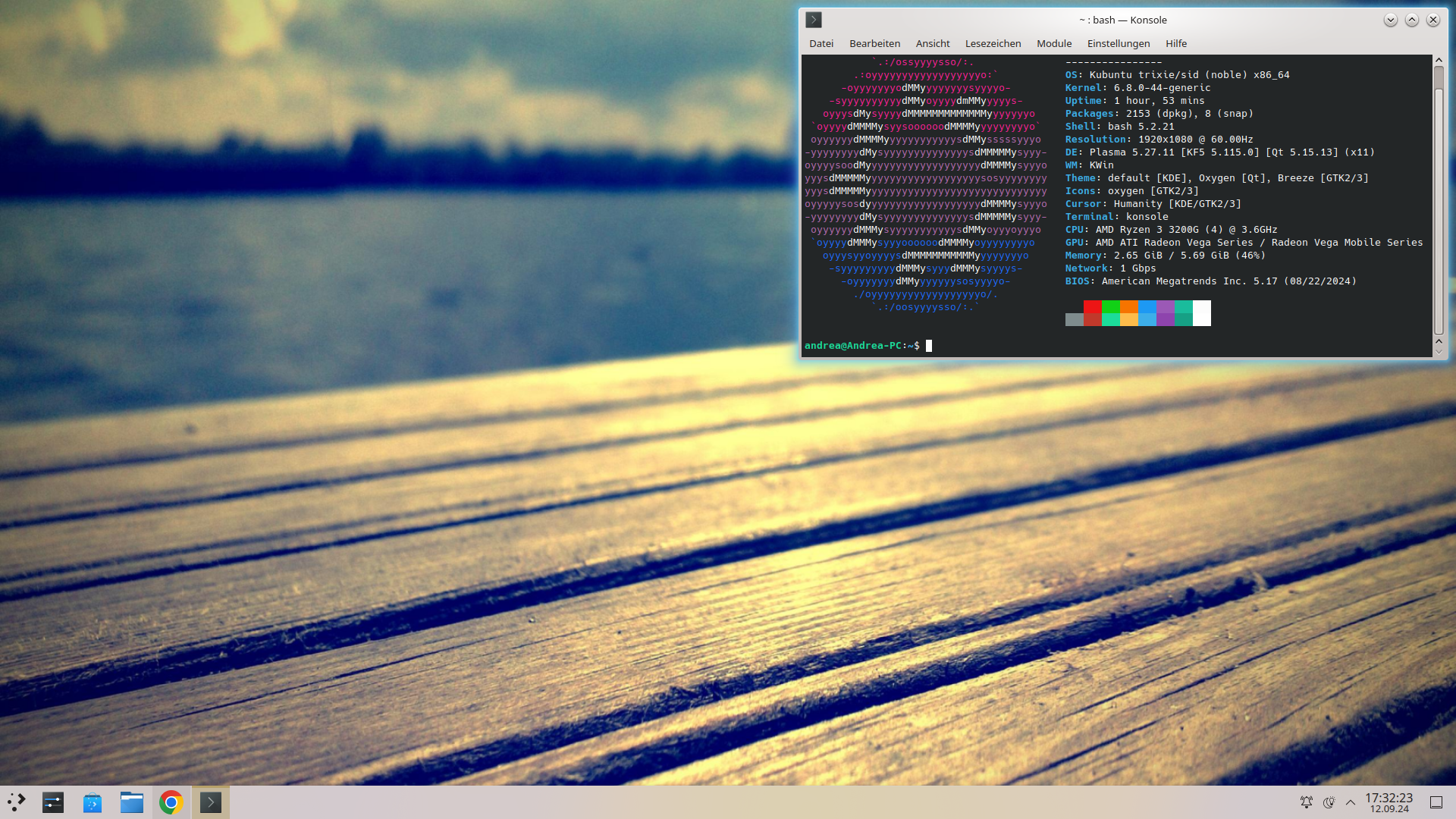The image size is (1456, 819).
Task: Click the bright green swatch in the top row
Action: click(x=1111, y=306)
